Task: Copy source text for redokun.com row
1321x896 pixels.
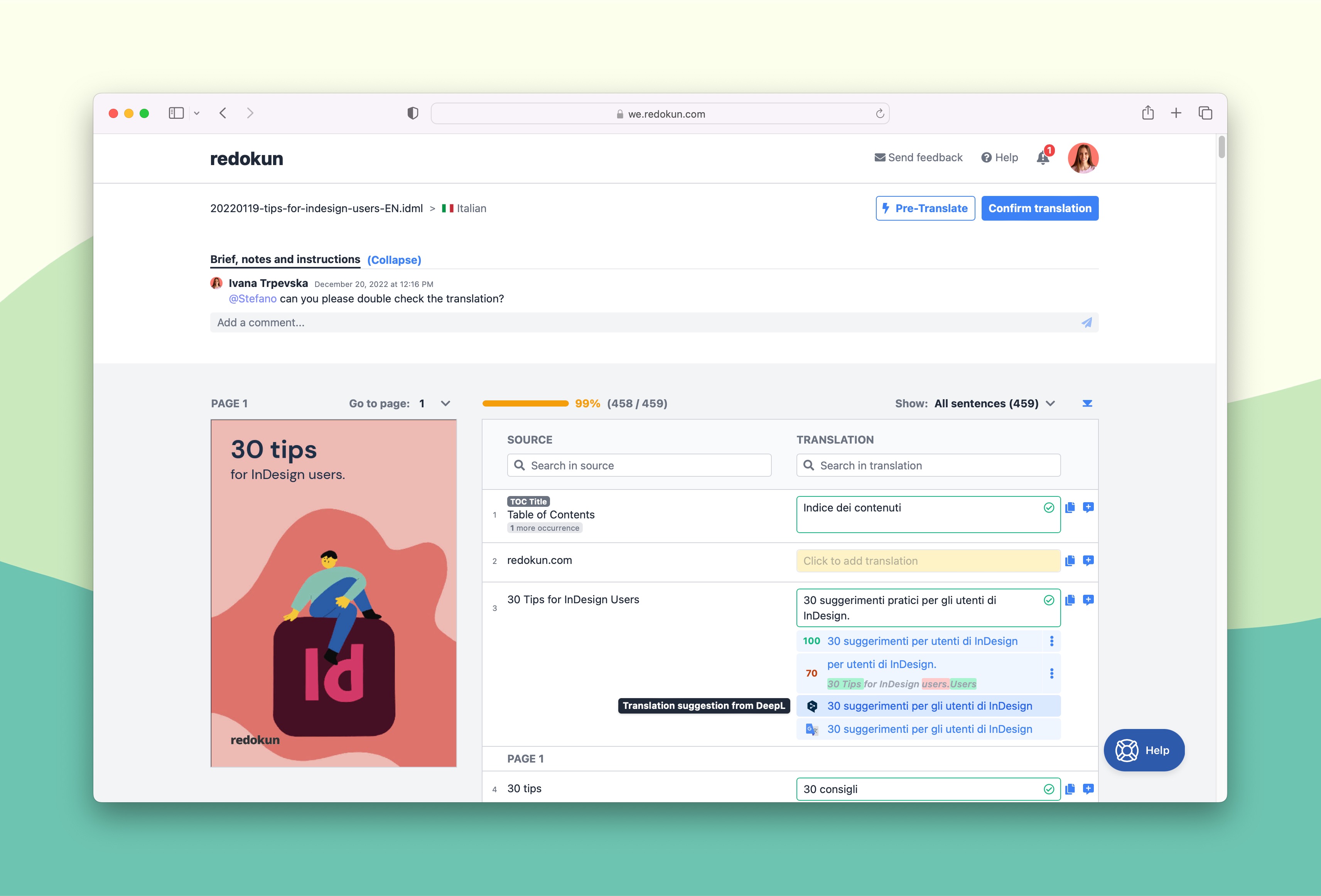Action: coord(1070,560)
